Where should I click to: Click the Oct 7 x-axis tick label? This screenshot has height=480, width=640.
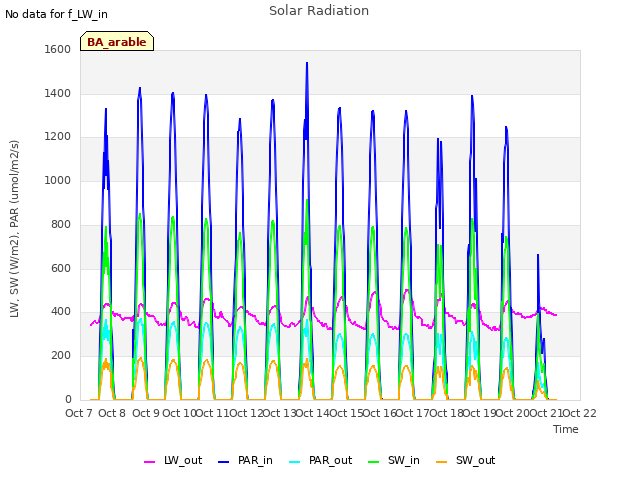click(79, 413)
